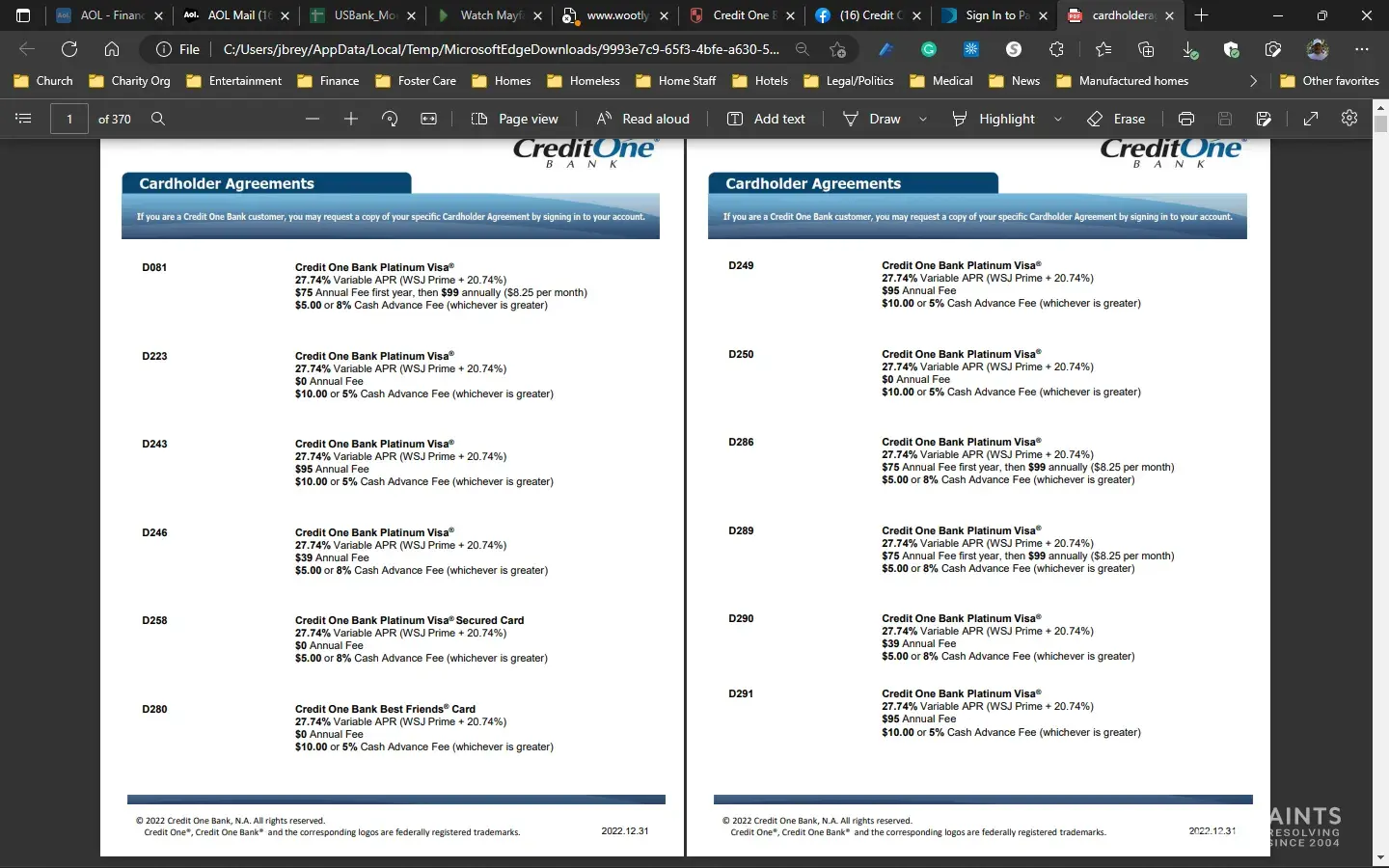Fit the PDF to page width
This screenshot has height=868, width=1389.
click(429, 119)
